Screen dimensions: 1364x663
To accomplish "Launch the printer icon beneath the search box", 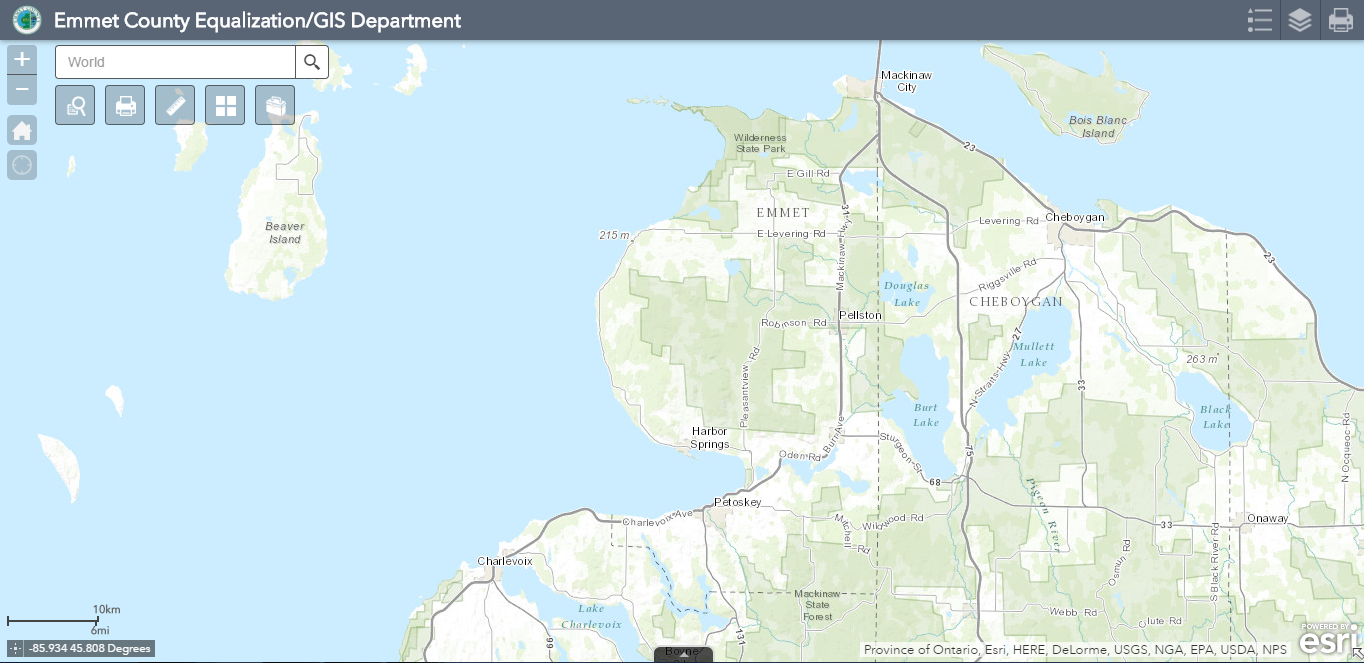I will point(125,104).
